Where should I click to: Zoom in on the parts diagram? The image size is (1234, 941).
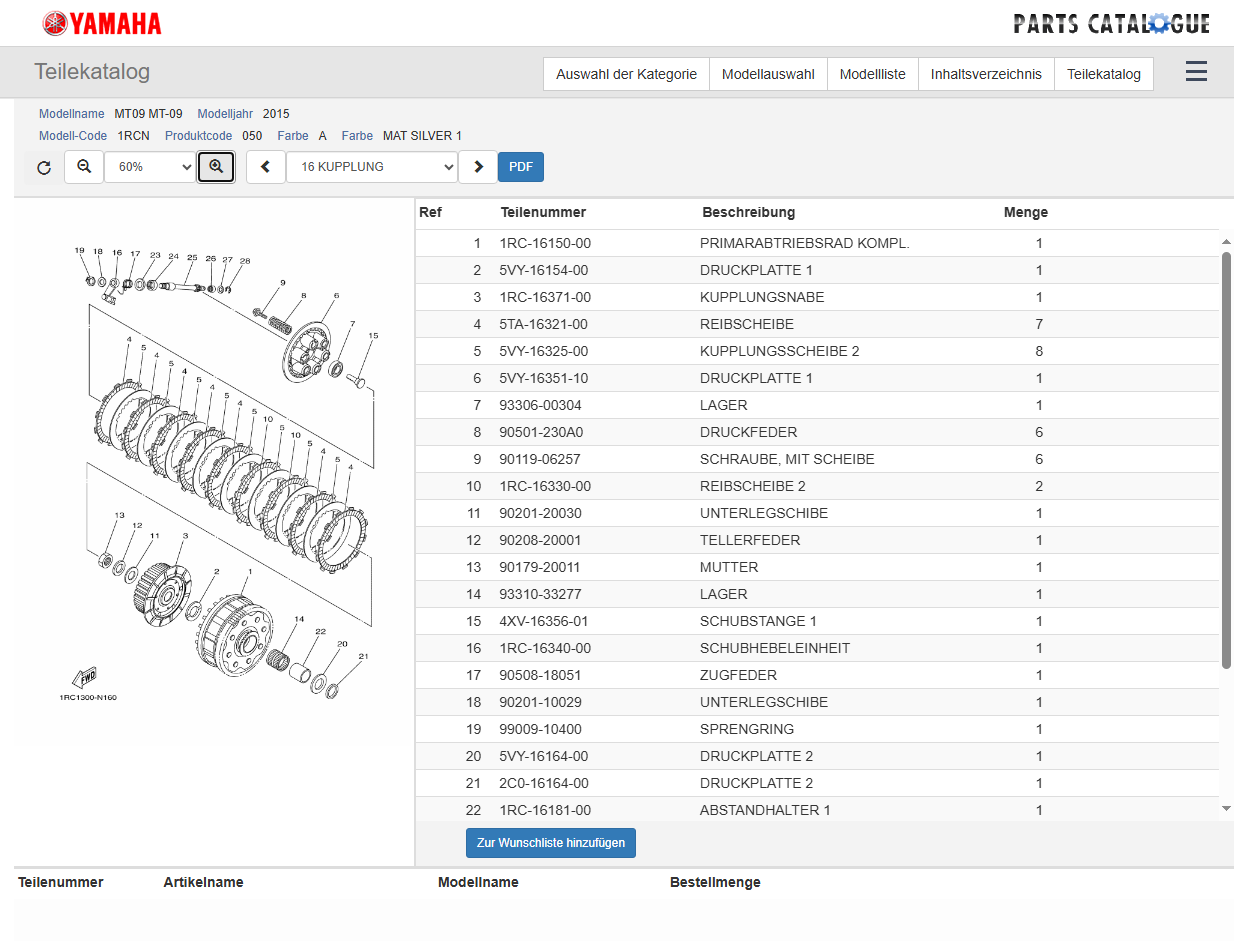point(216,167)
